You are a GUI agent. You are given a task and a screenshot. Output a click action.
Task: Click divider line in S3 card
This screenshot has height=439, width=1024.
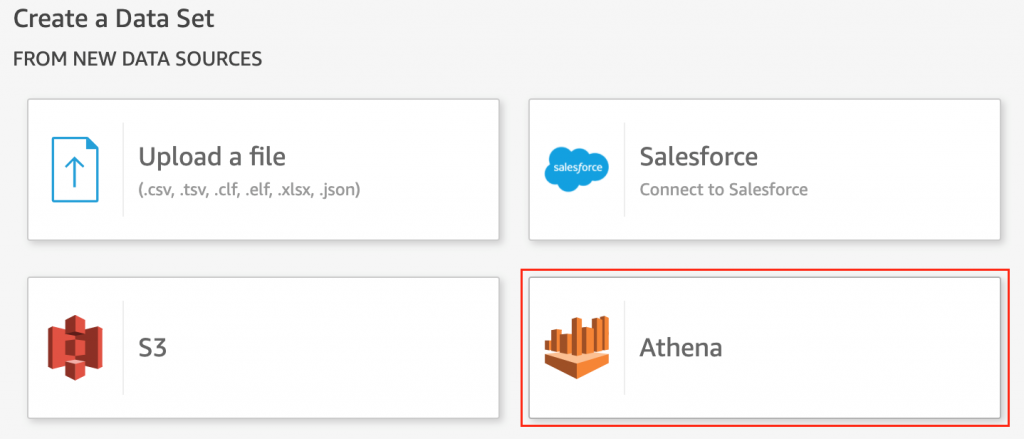(123, 347)
